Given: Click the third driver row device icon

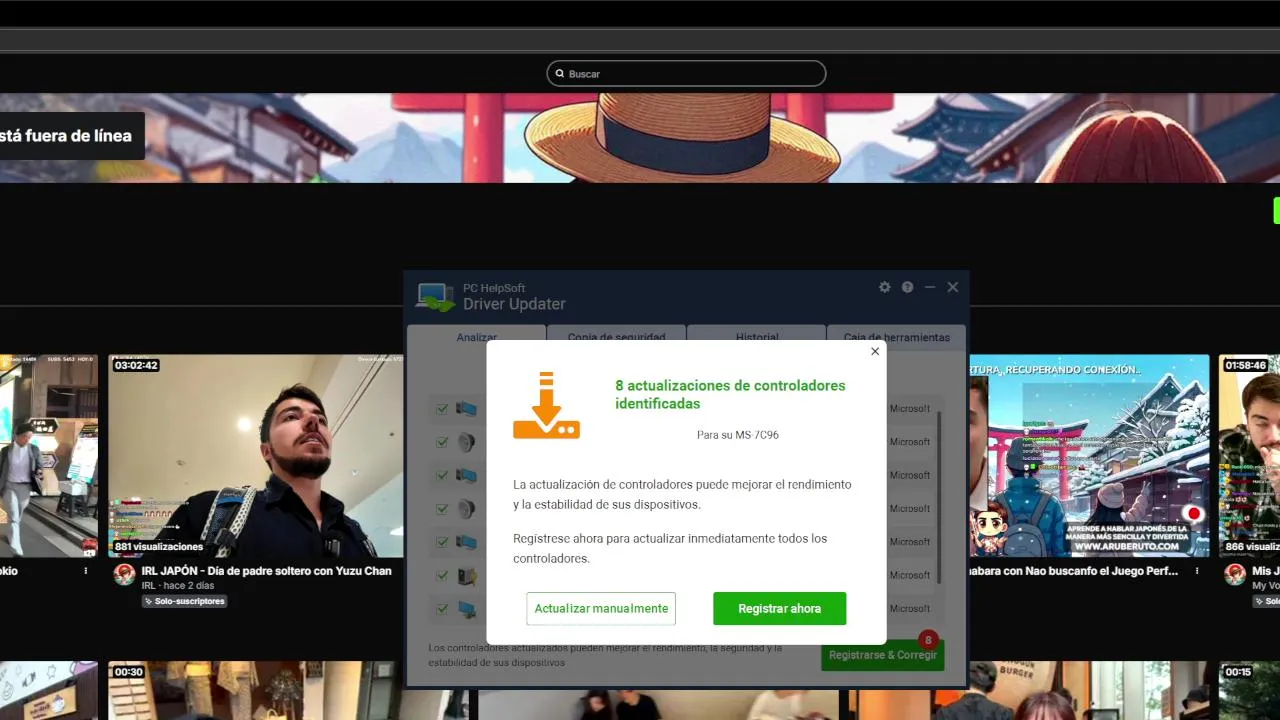Looking at the screenshot, I should coord(466,475).
